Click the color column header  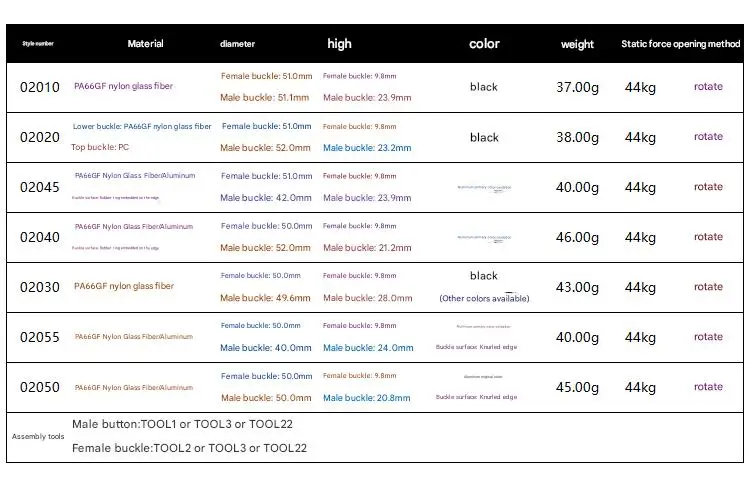[x=484, y=44]
